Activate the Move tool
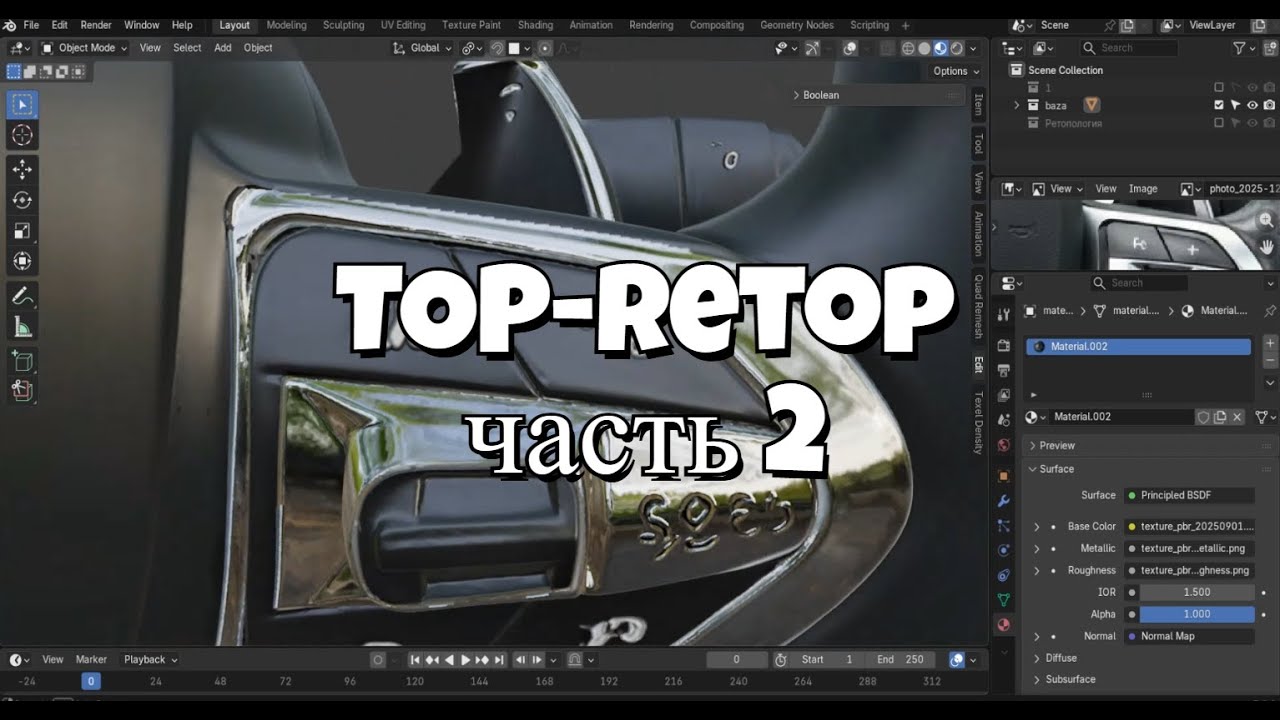Screen dimensions: 1280x720 (22, 169)
